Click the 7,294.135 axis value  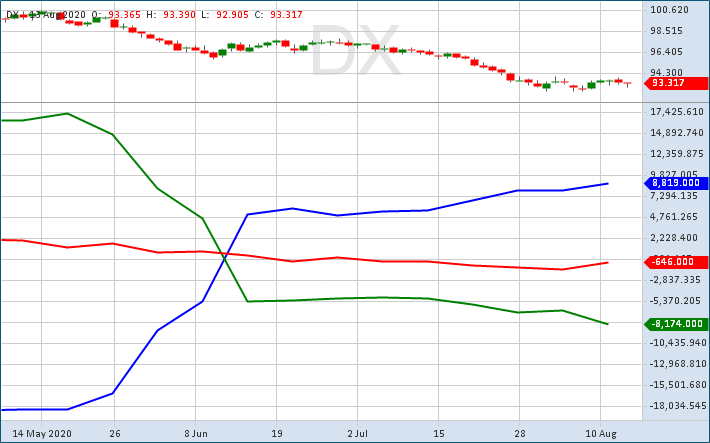point(674,196)
